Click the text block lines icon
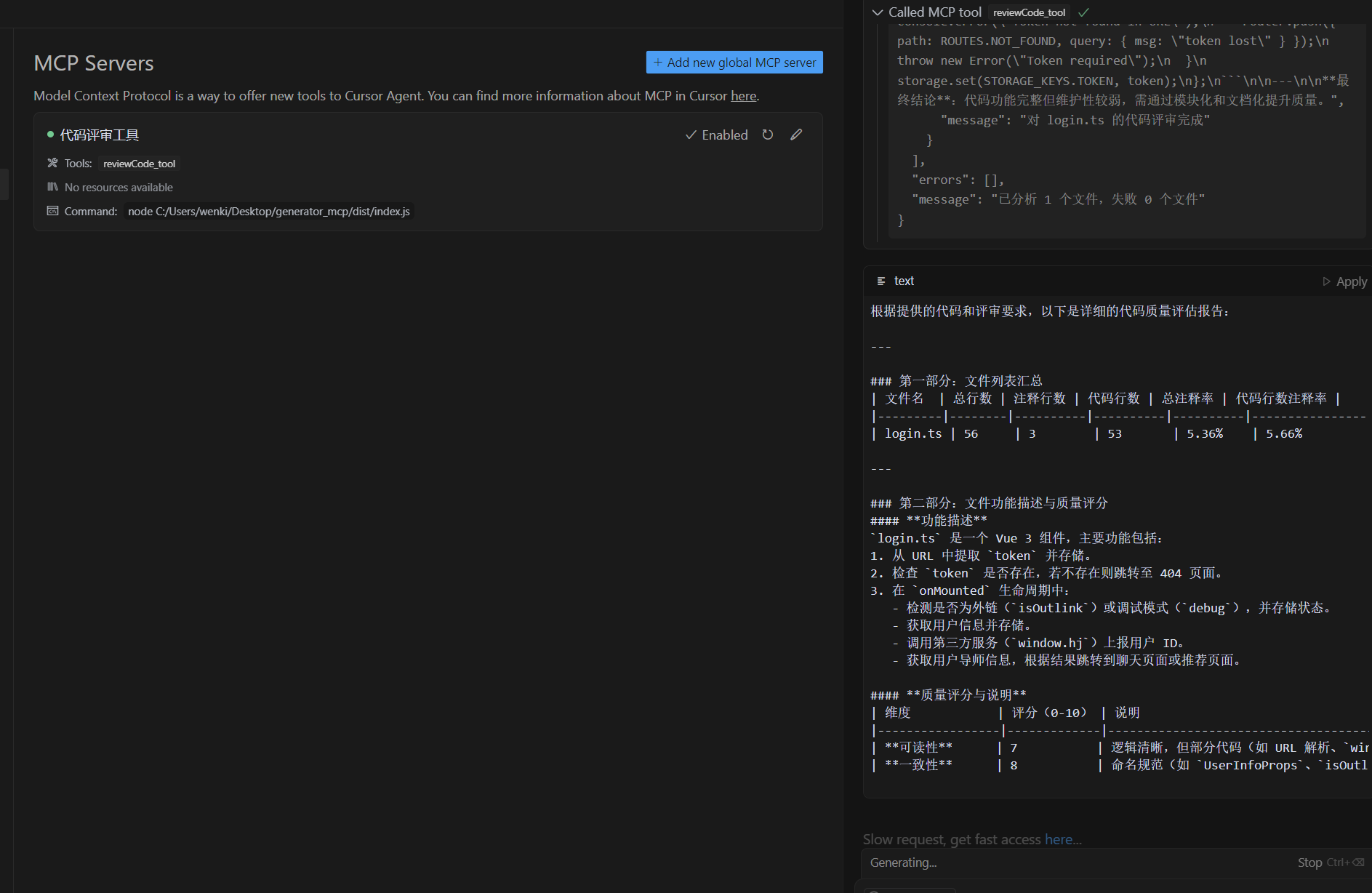The height and width of the screenshot is (893, 1372). coord(881,281)
